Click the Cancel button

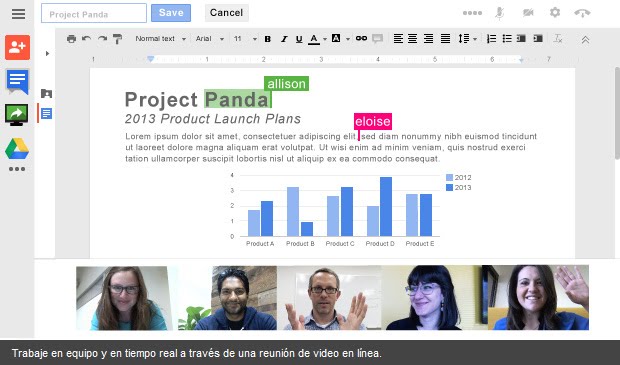pos(227,13)
